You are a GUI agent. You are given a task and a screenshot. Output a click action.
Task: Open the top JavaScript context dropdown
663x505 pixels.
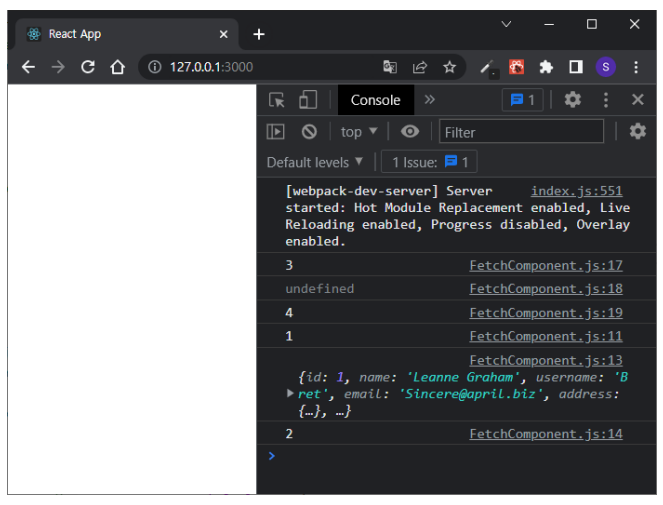click(x=359, y=132)
